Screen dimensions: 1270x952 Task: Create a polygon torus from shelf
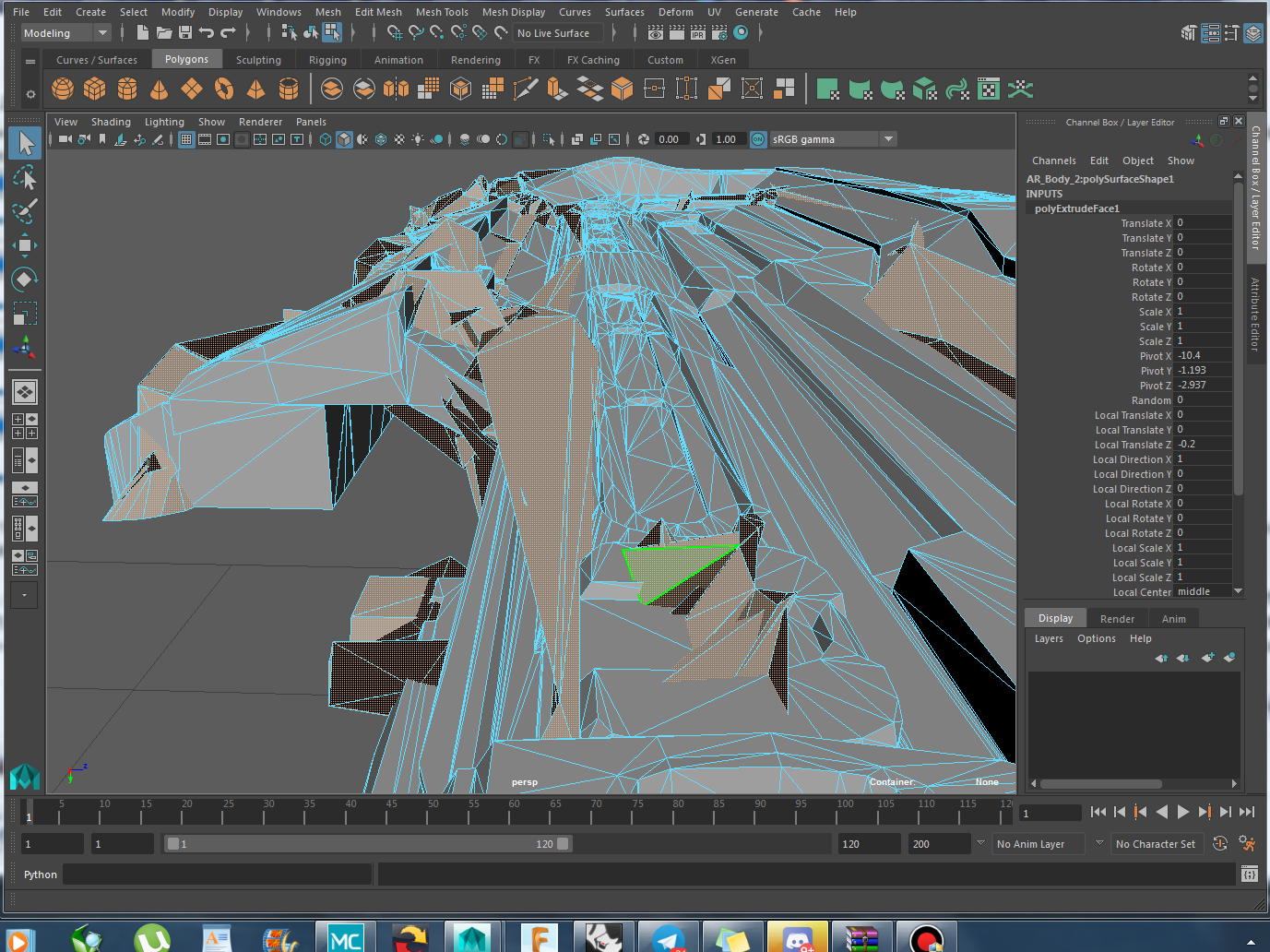pyautogui.click(x=224, y=89)
